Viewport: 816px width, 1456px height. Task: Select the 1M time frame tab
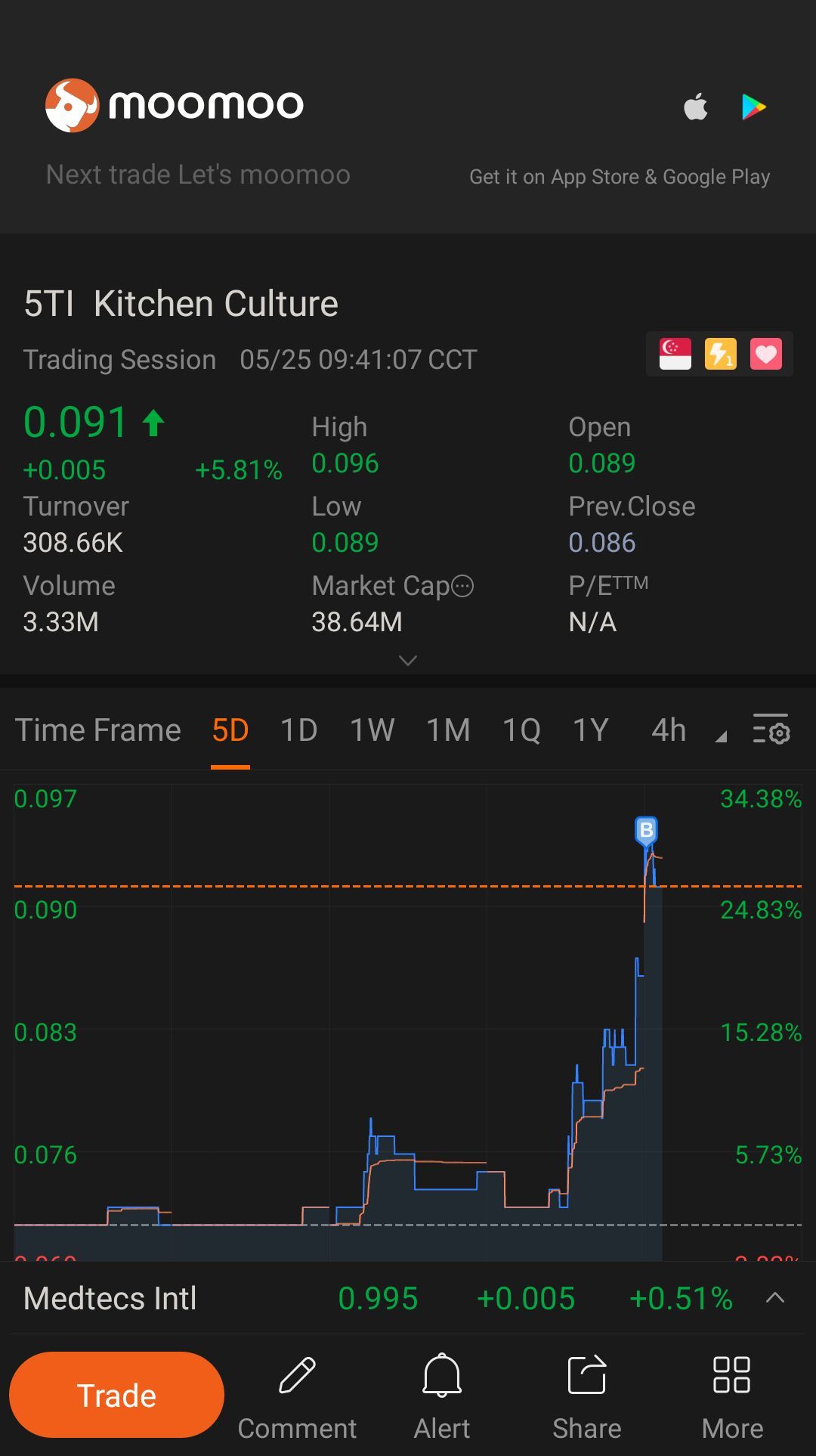click(x=448, y=731)
